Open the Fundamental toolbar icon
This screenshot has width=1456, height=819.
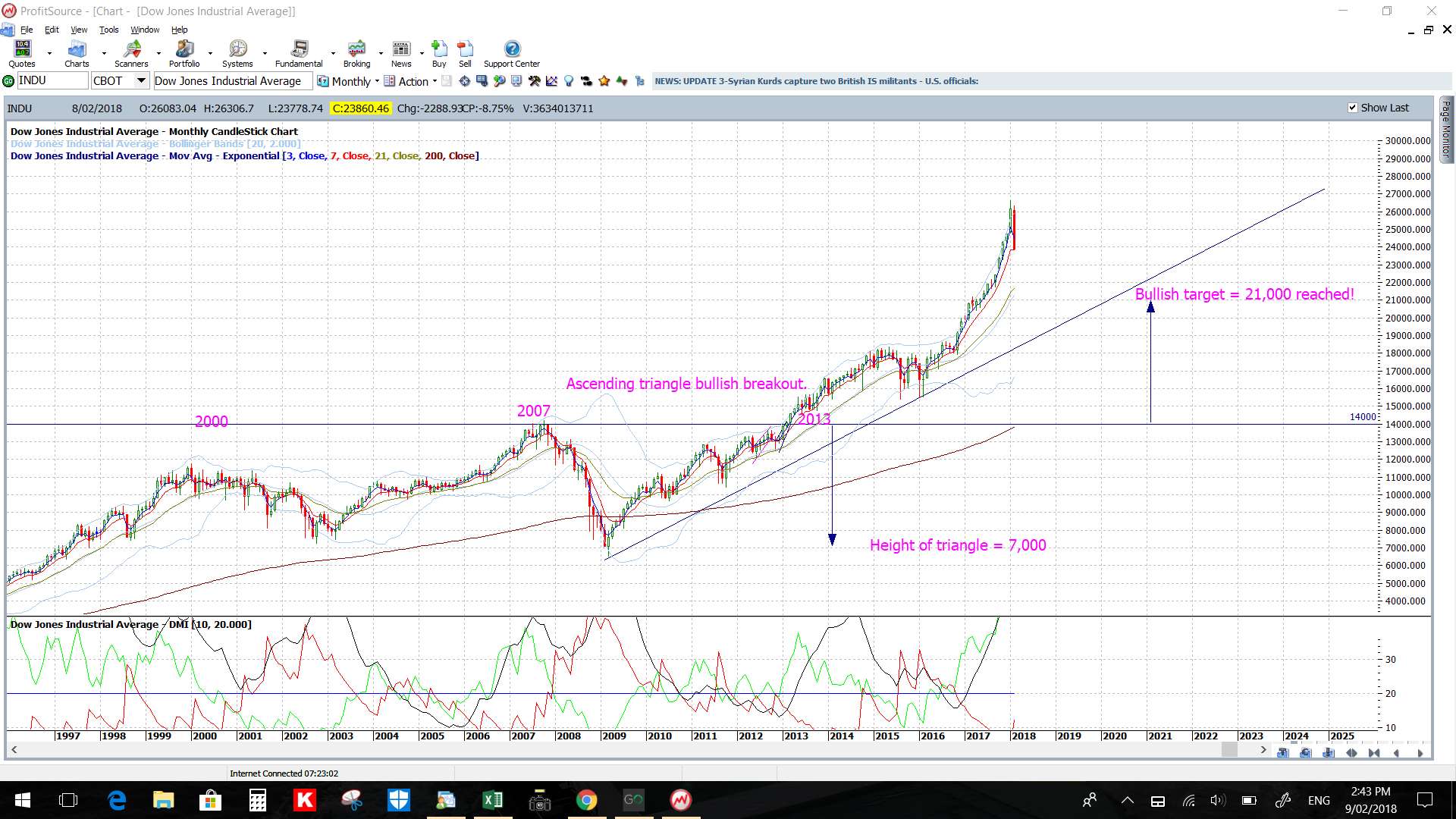pyautogui.click(x=299, y=54)
